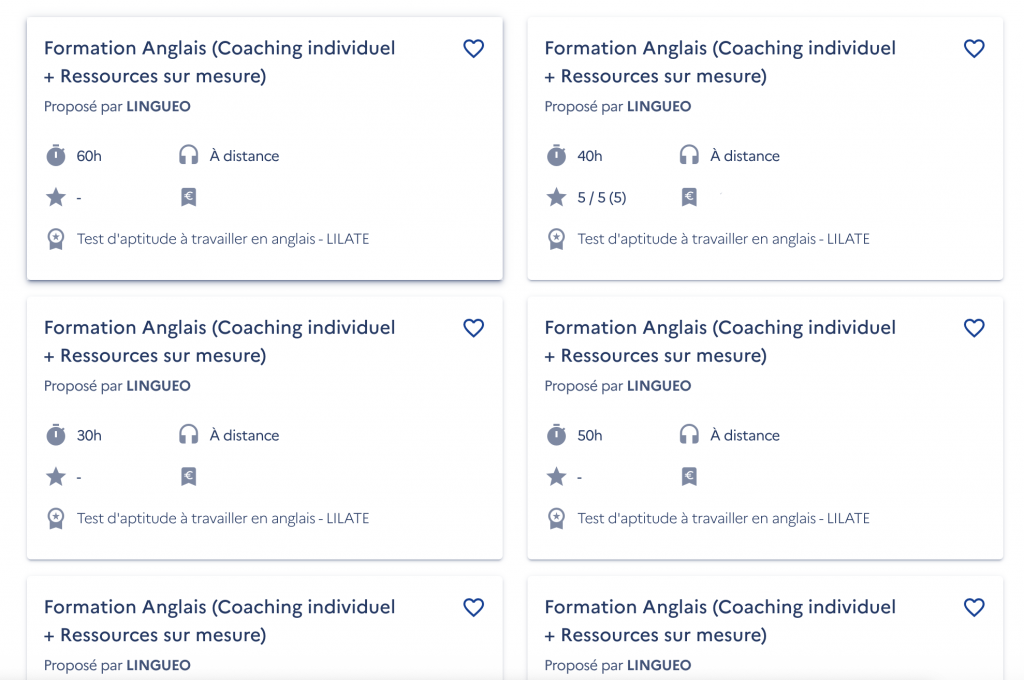Click the LINGUEO provider name in the 40h card

(x=659, y=106)
